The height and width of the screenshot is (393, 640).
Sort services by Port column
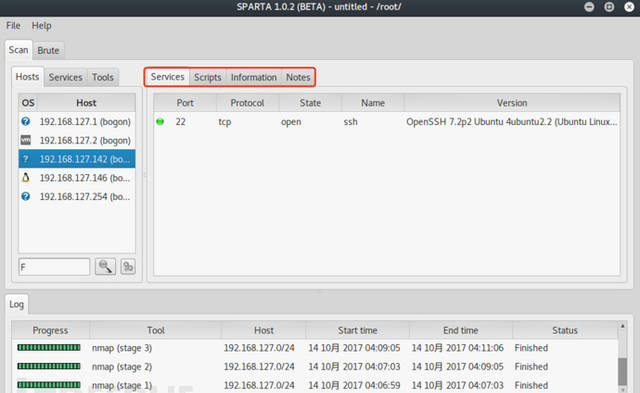click(x=185, y=103)
